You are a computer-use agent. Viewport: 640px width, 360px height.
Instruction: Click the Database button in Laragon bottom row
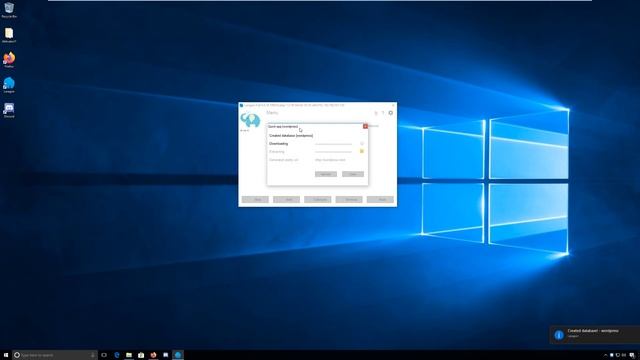click(318, 200)
